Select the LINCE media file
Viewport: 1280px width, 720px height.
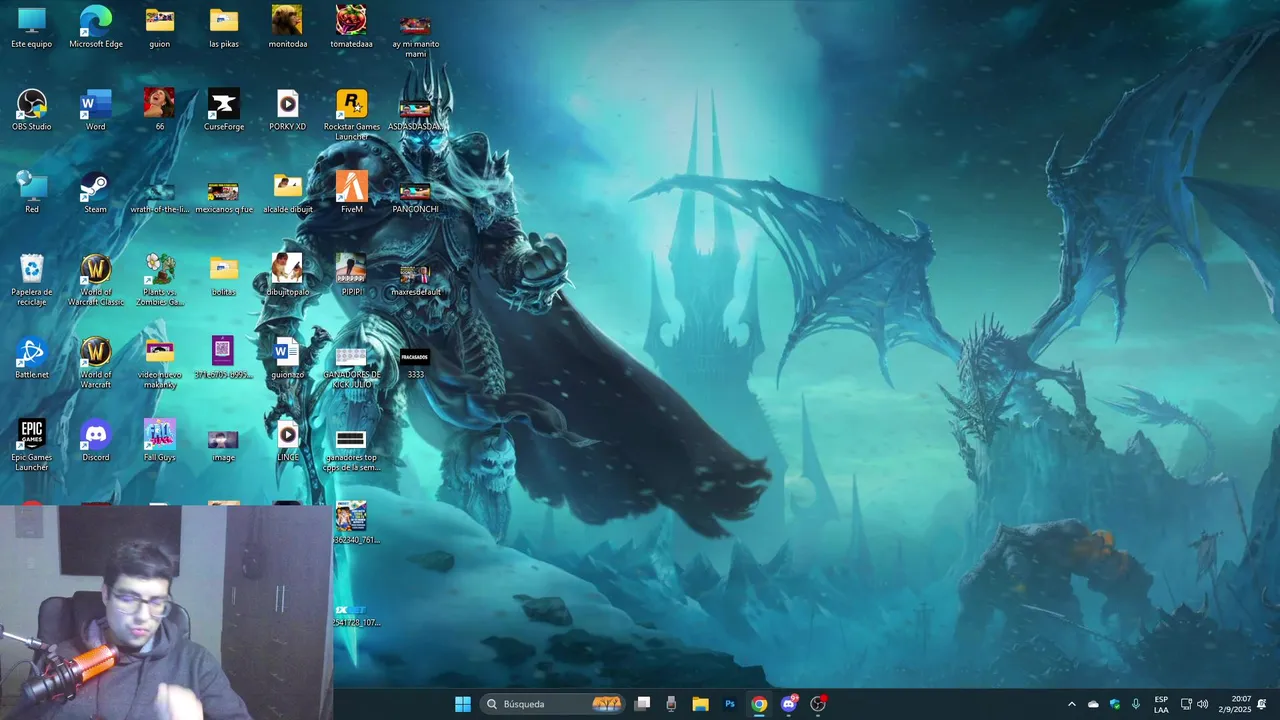click(x=288, y=441)
